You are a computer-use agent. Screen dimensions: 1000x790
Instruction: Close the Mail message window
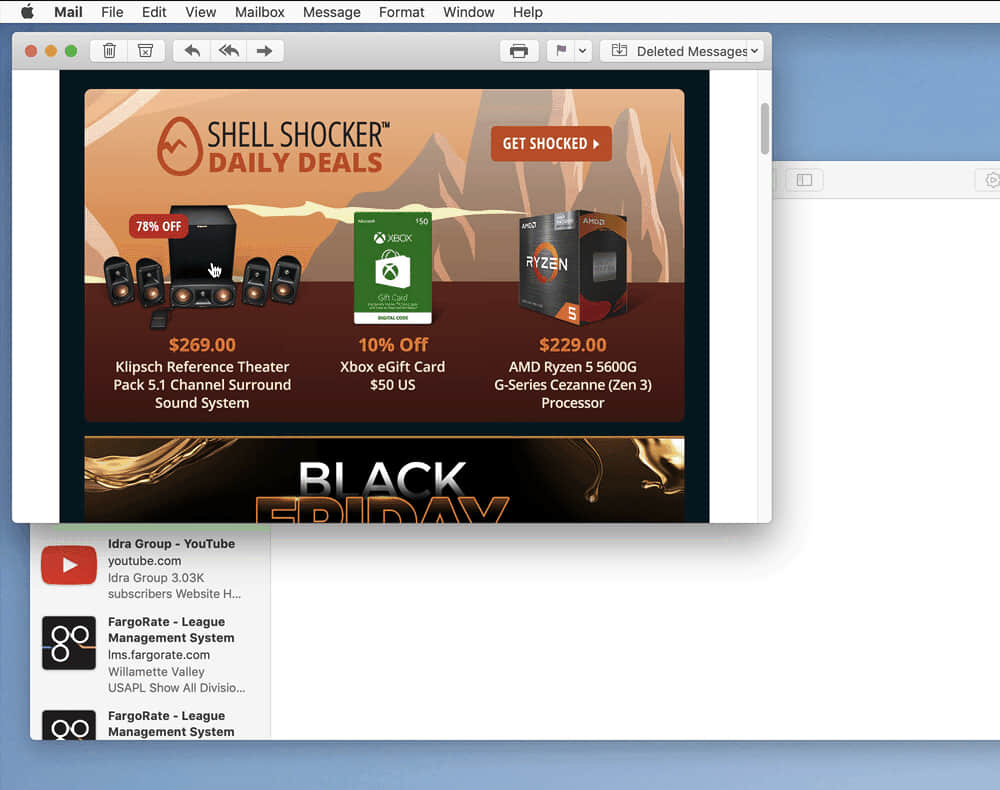31,51
